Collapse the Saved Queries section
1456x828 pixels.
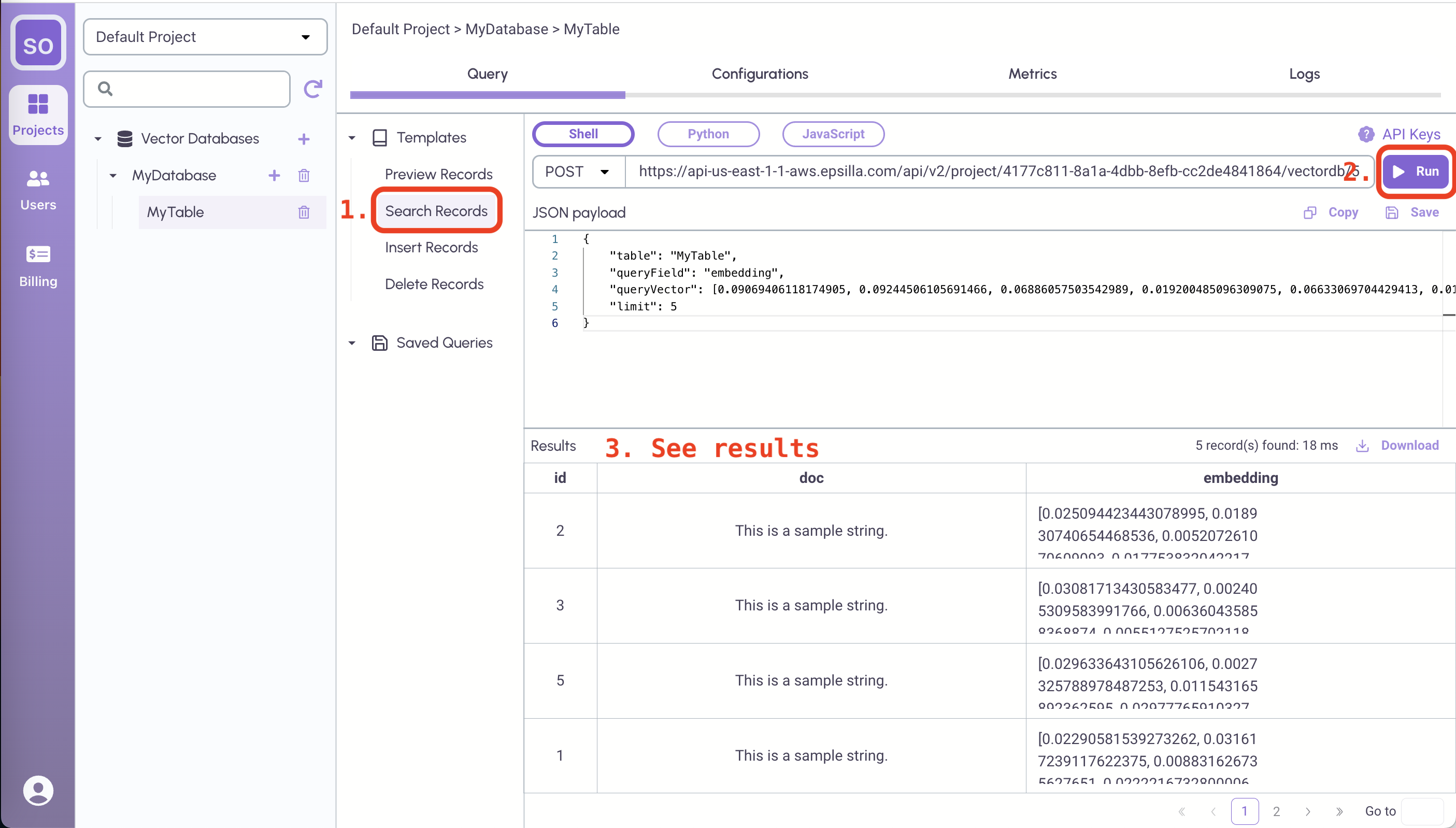(352, 343)
